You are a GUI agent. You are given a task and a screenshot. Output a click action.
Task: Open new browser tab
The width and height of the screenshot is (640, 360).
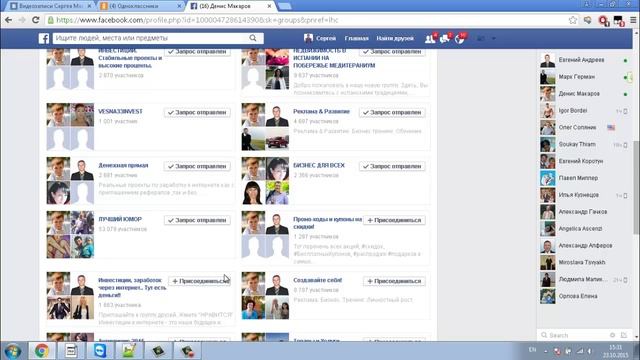pyautogui.click(x=285, y=6)
